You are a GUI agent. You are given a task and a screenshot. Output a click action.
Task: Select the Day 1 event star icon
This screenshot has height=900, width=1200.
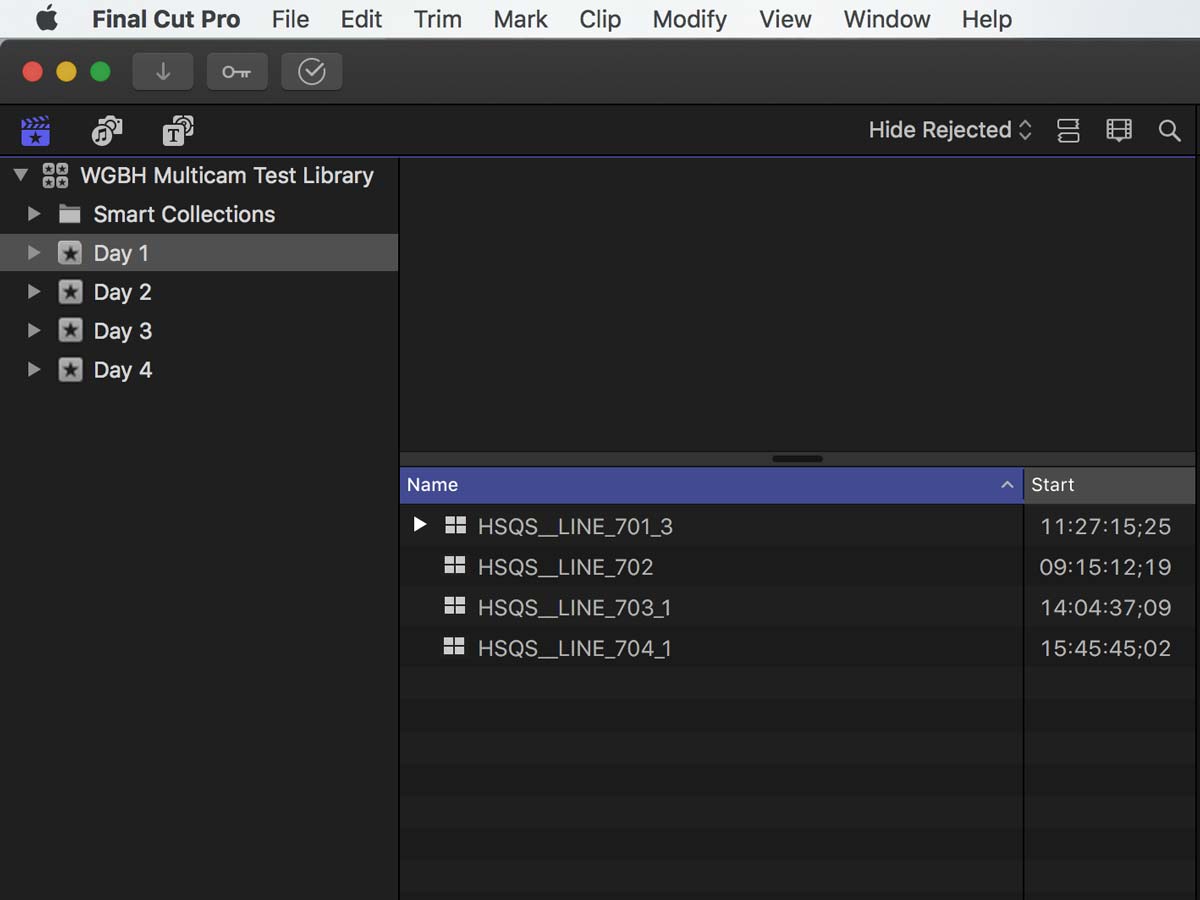click(x=70, y=253)
